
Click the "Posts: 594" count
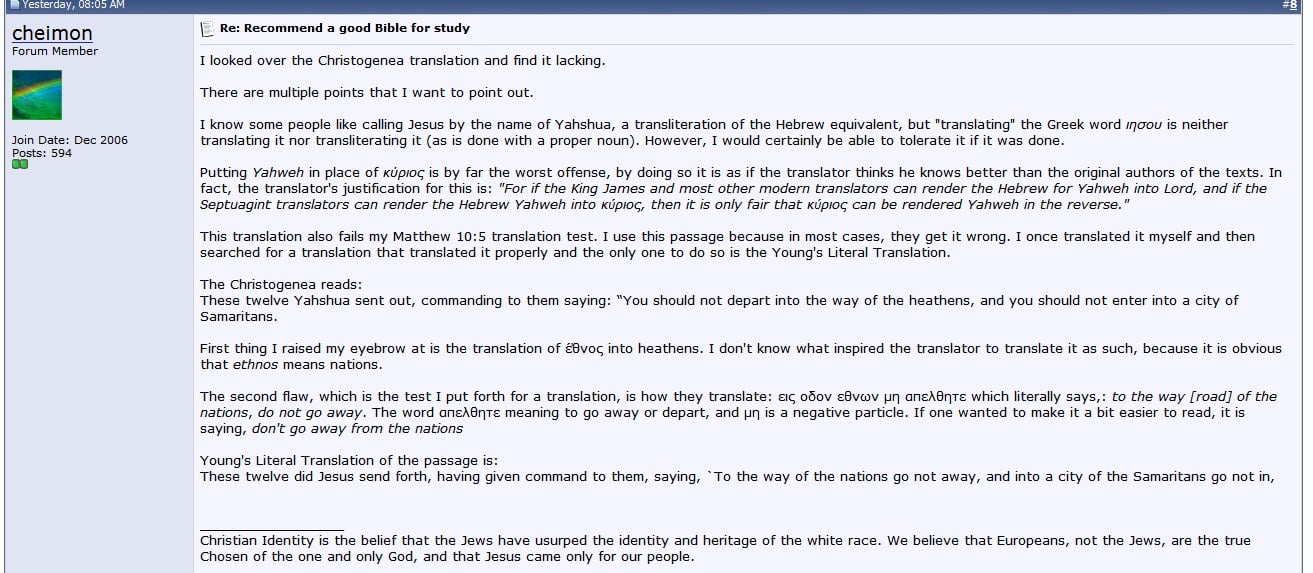click(42, 153)
